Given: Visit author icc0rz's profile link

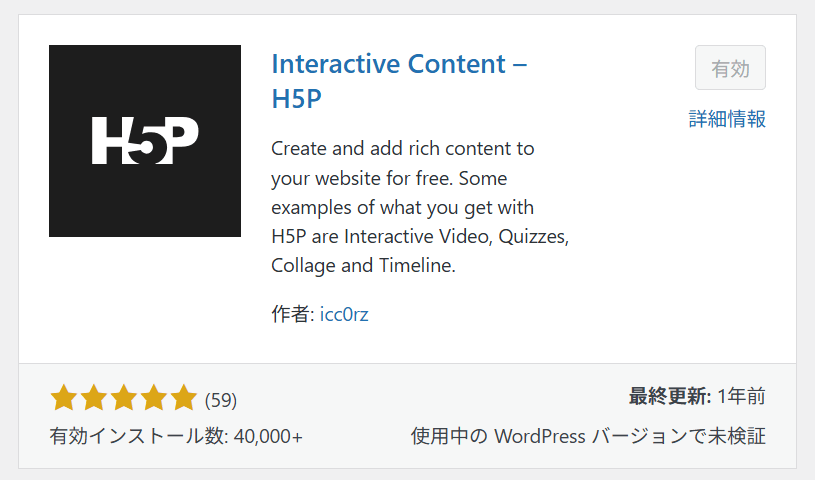Looking at the screenshot, I should 344,314.
